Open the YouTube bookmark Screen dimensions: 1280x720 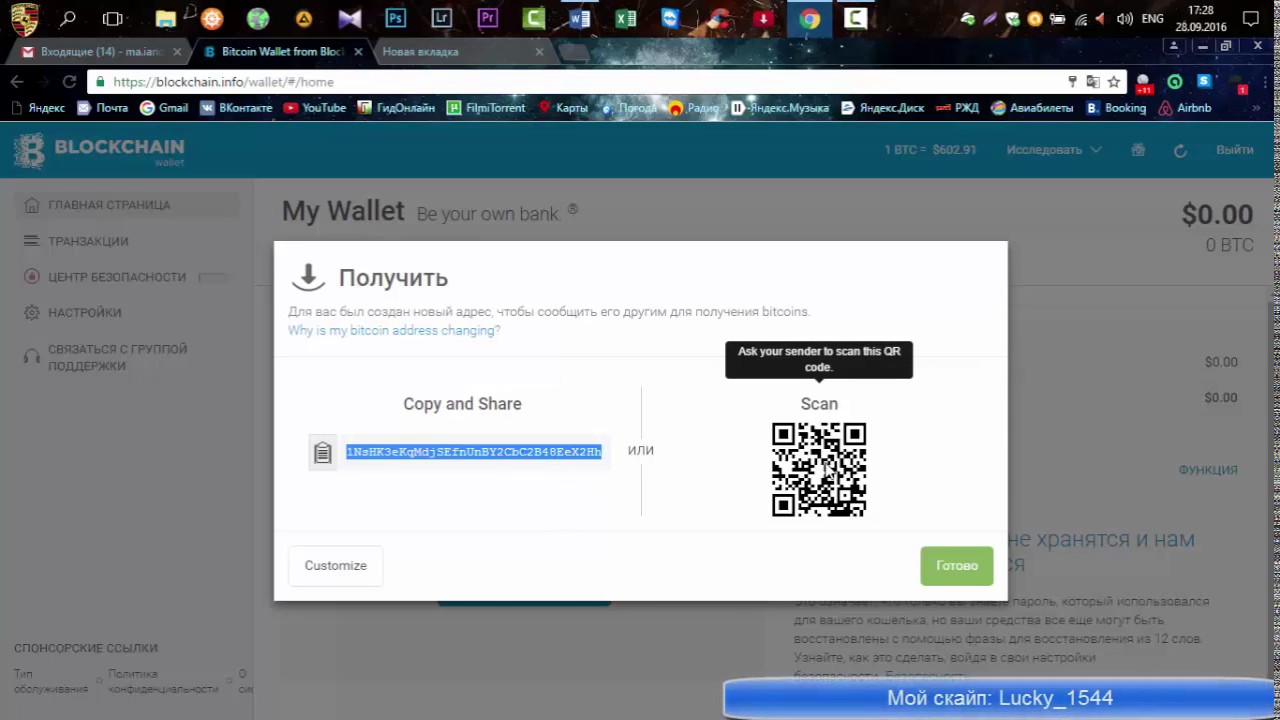click(x=314, y=108)
